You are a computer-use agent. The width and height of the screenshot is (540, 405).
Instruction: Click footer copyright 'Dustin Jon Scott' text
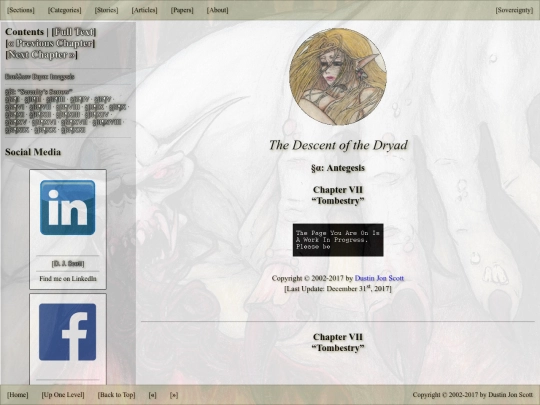coord(510,395)
